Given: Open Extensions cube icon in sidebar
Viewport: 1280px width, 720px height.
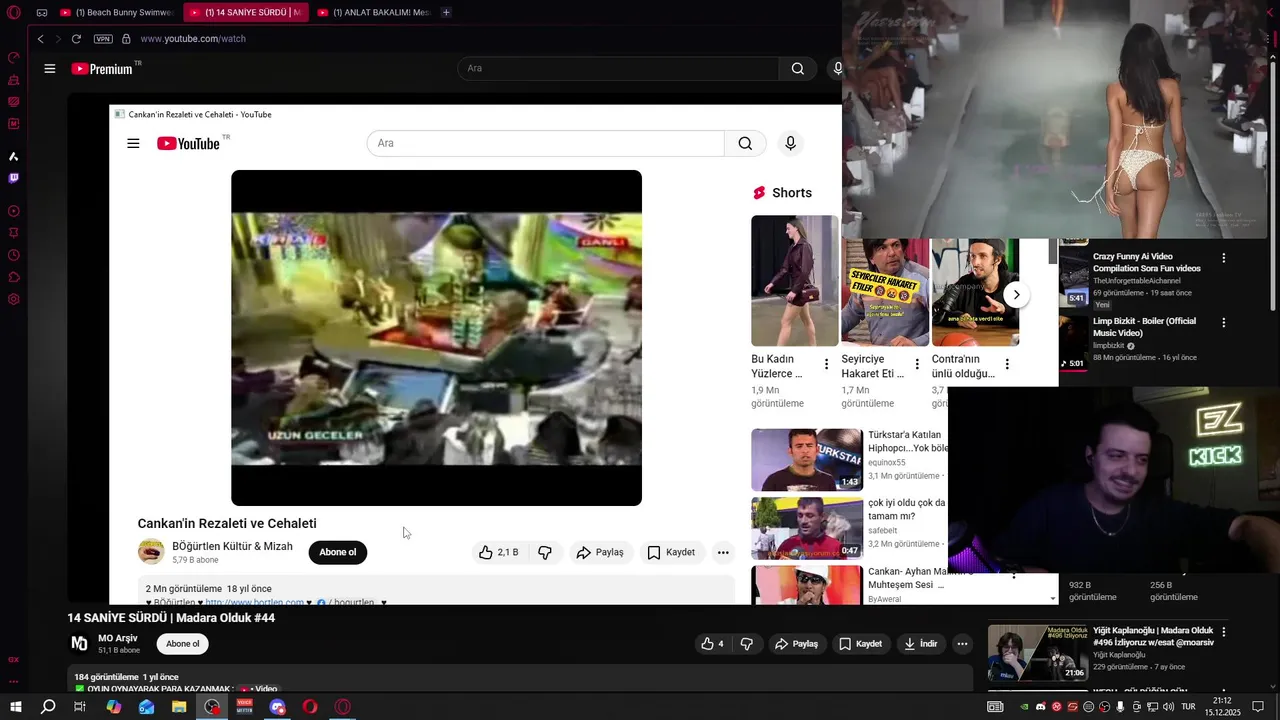Looking at the screenshot, I should [13, 277].
